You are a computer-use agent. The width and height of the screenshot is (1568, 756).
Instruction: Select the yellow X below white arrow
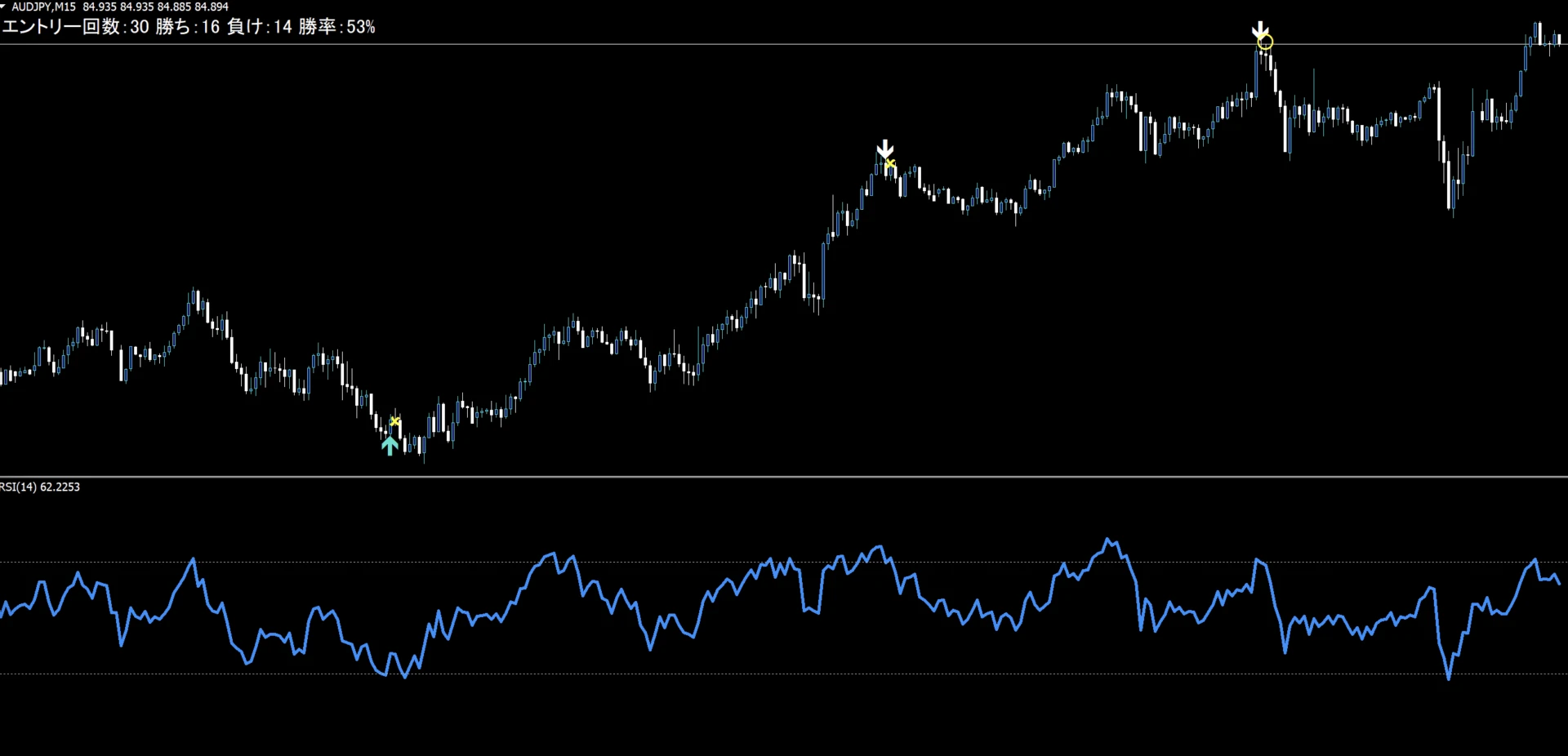pos(890,164)
